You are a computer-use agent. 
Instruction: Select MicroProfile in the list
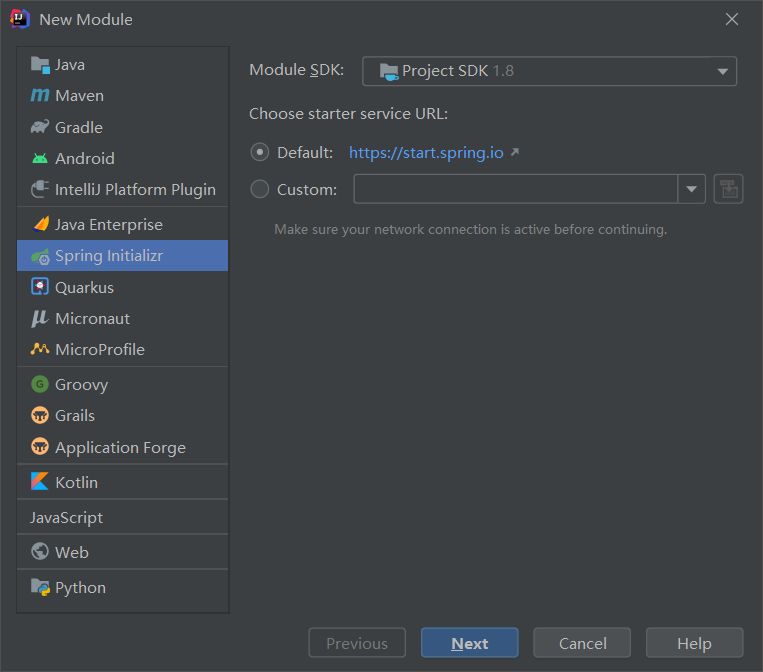click(123, 349)
